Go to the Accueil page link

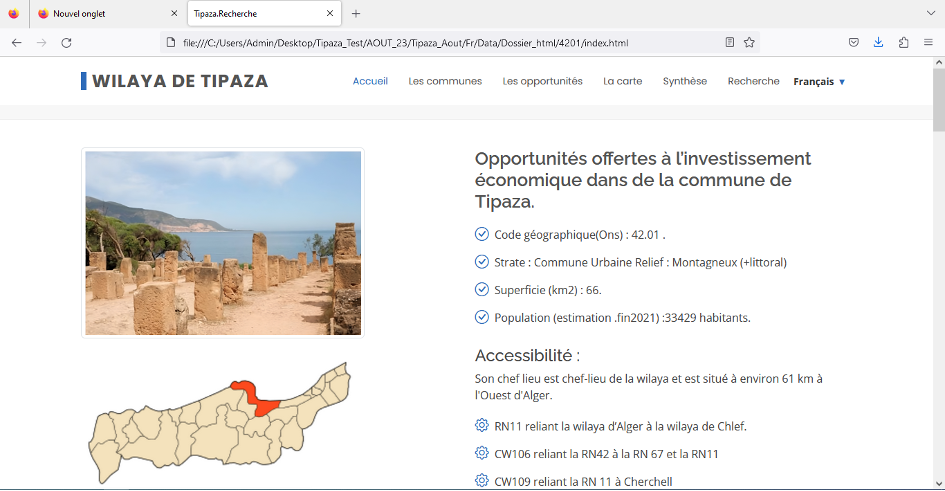pyautogui.click(x=370, y=81)
